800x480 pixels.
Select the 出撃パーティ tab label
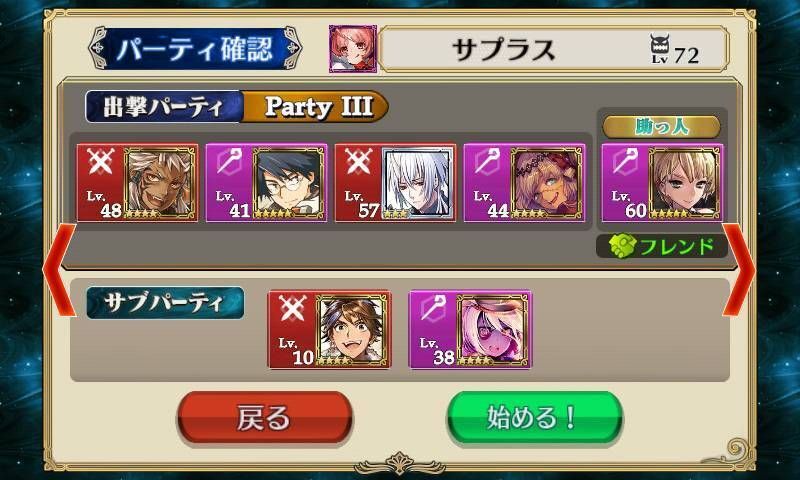coord(164,107)
